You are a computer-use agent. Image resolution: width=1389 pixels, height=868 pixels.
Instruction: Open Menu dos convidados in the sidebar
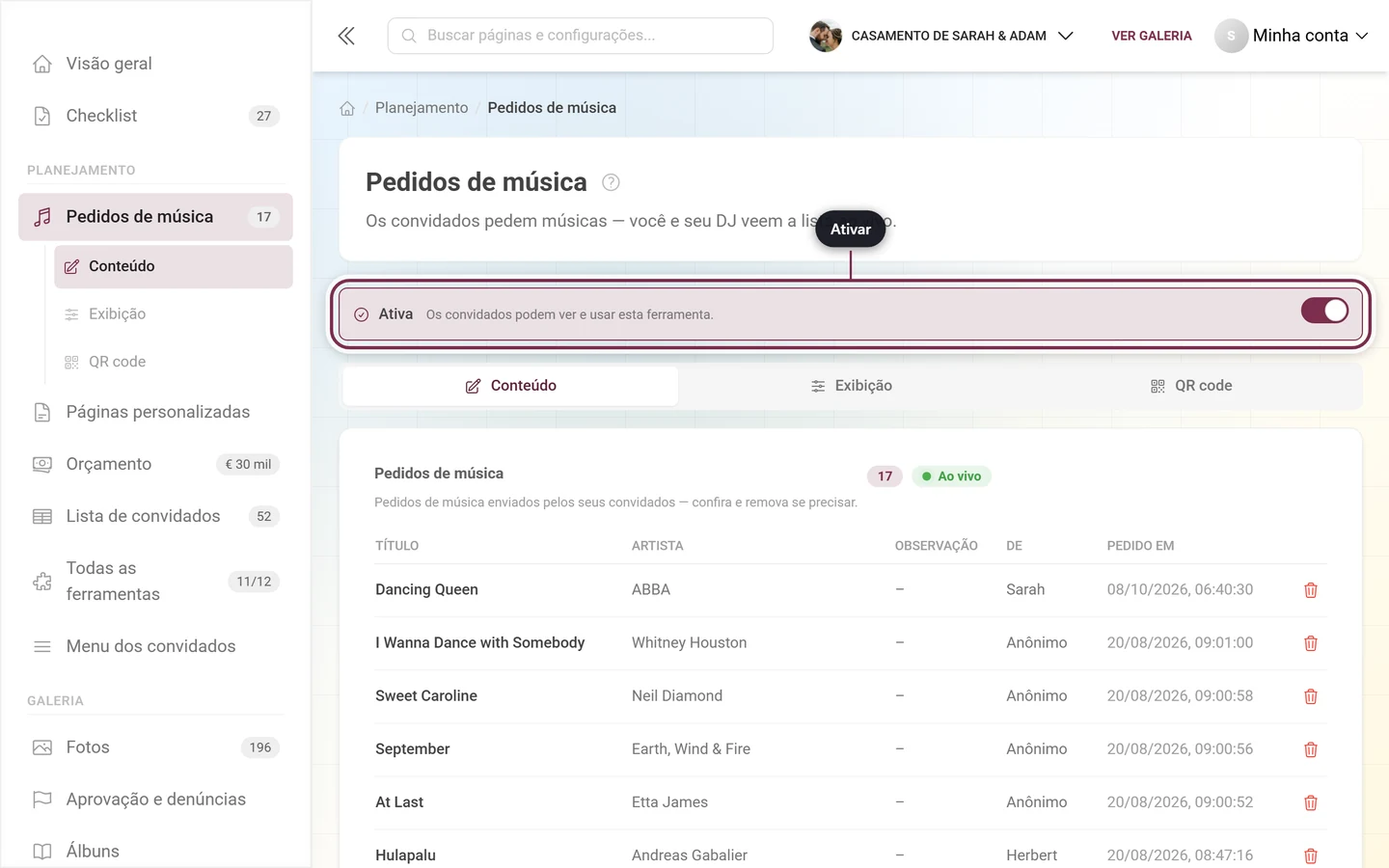point(155,646)
